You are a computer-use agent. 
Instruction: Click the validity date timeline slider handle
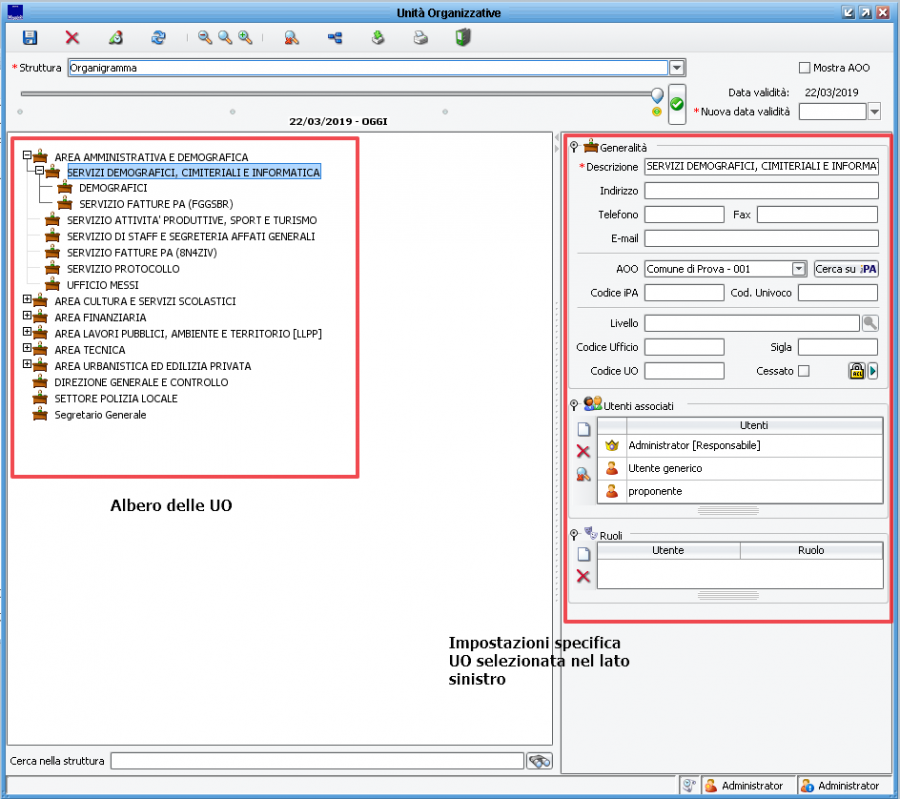click(x=657, y=95)
